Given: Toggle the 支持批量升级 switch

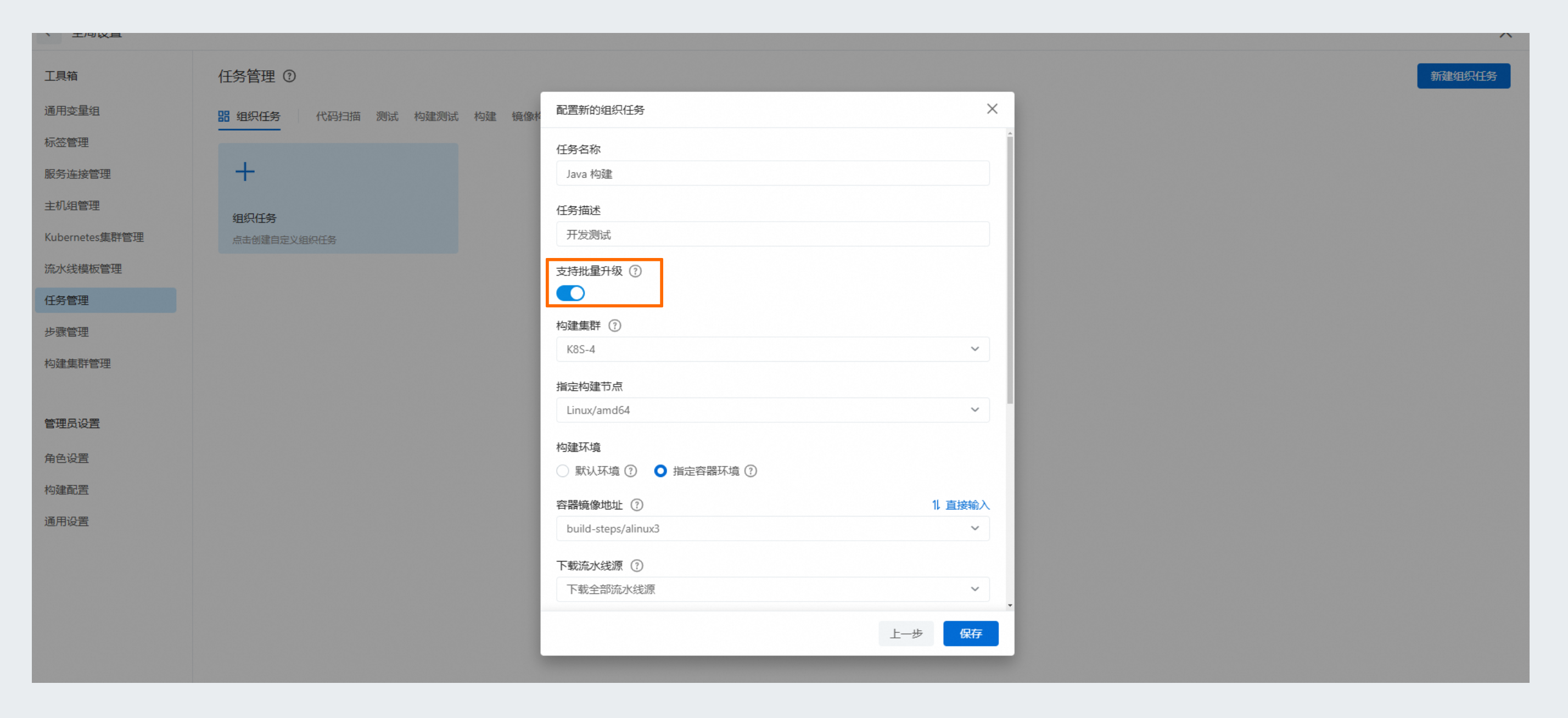Looking at the screenshot, I should 570,293.
